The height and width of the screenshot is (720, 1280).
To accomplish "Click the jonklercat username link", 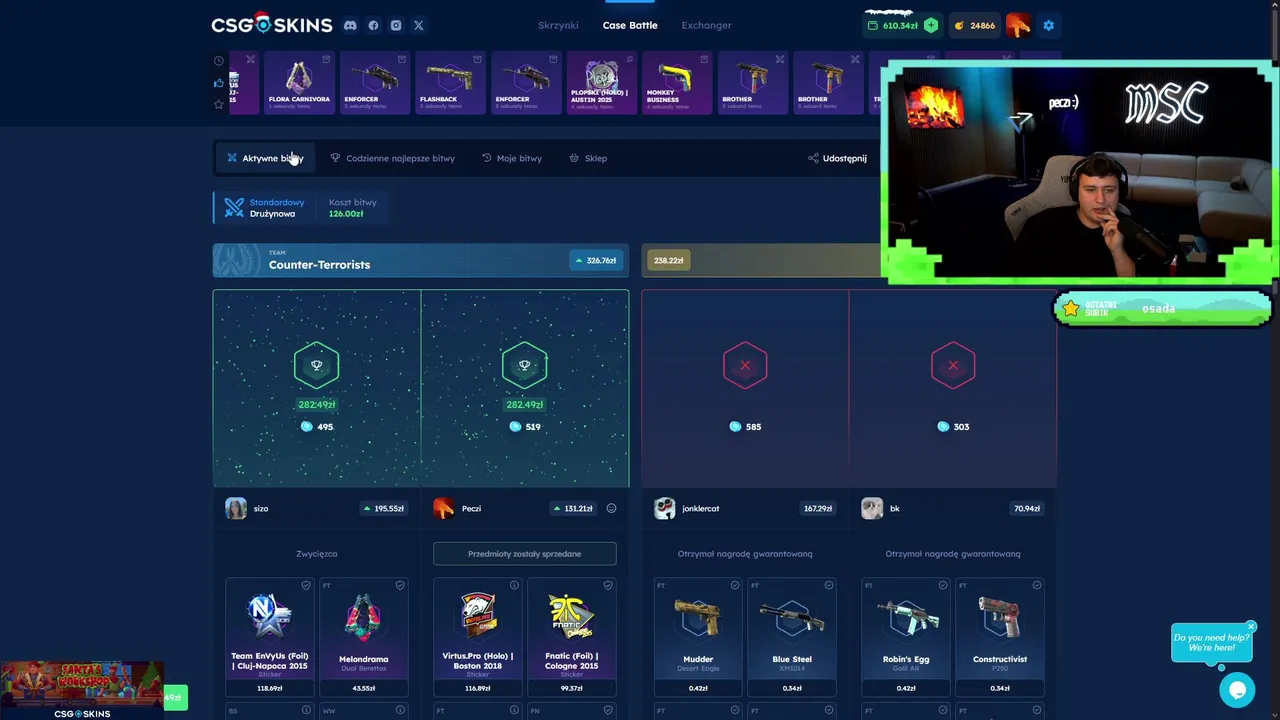I will tap(700, 508).
